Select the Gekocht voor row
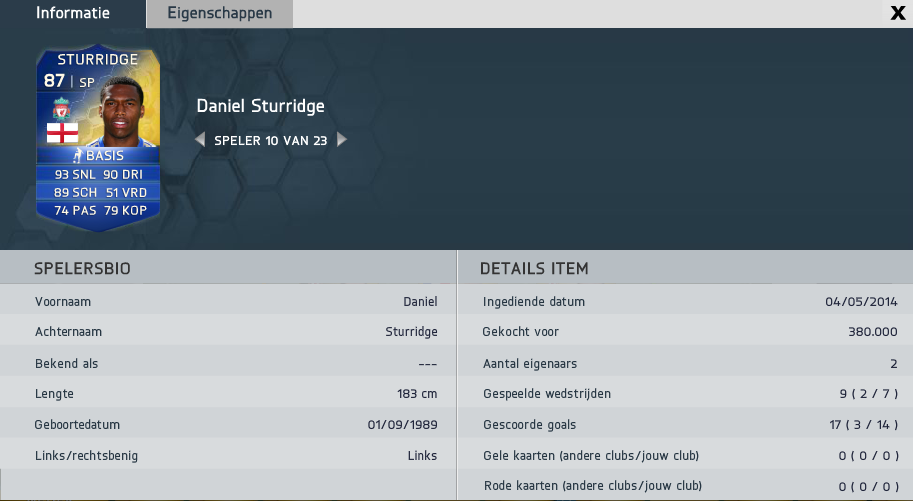Image resolution: width=913 pixels, height=501 pixels. (x=685, y=331)
